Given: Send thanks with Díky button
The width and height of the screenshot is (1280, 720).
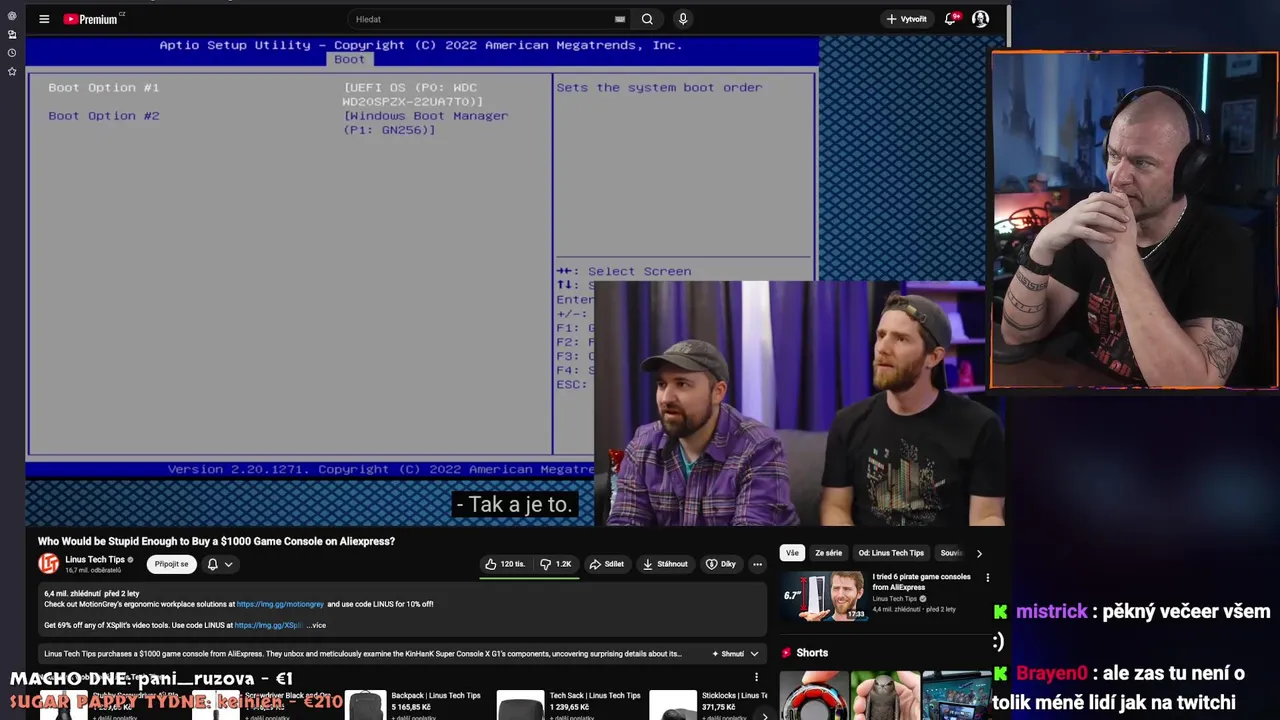Looking at the screenshot, I should [x=720, y=564].
